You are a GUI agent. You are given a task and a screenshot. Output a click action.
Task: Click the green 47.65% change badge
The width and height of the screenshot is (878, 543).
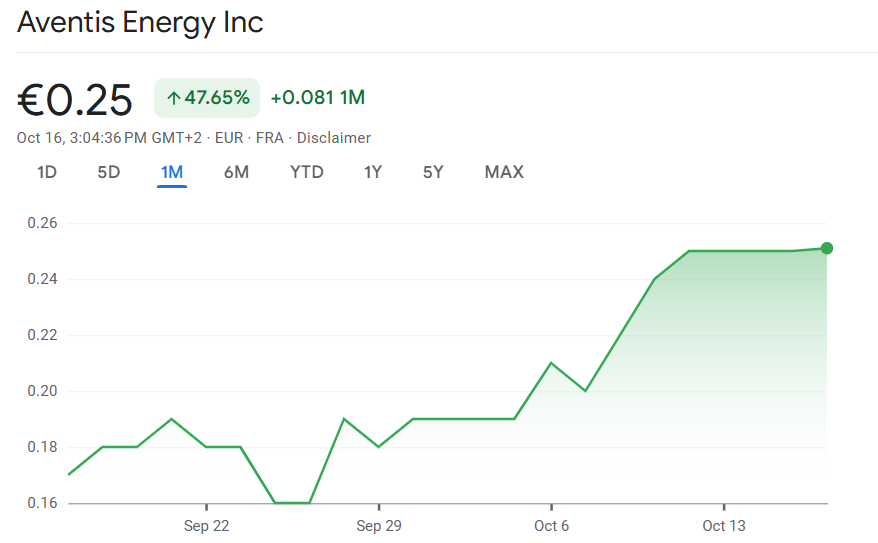[x=207, y=98]
